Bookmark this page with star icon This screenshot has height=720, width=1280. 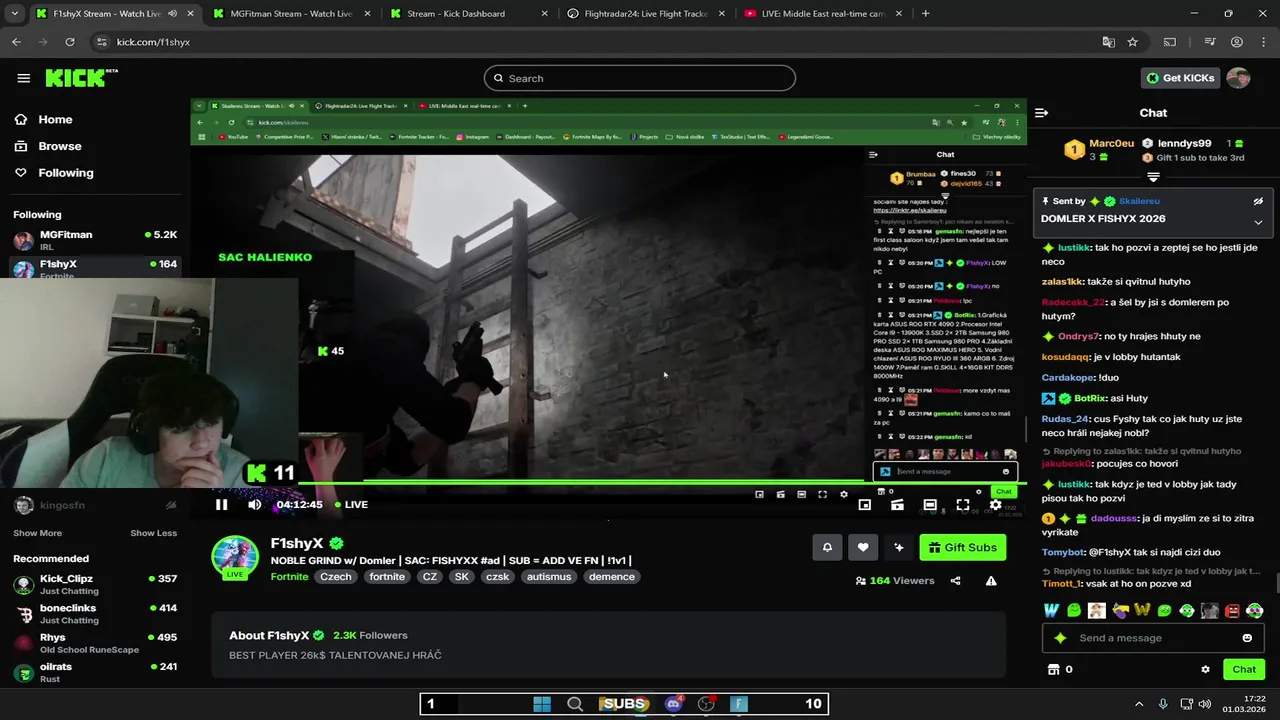pyautogui.click(x=1132, y=42)
